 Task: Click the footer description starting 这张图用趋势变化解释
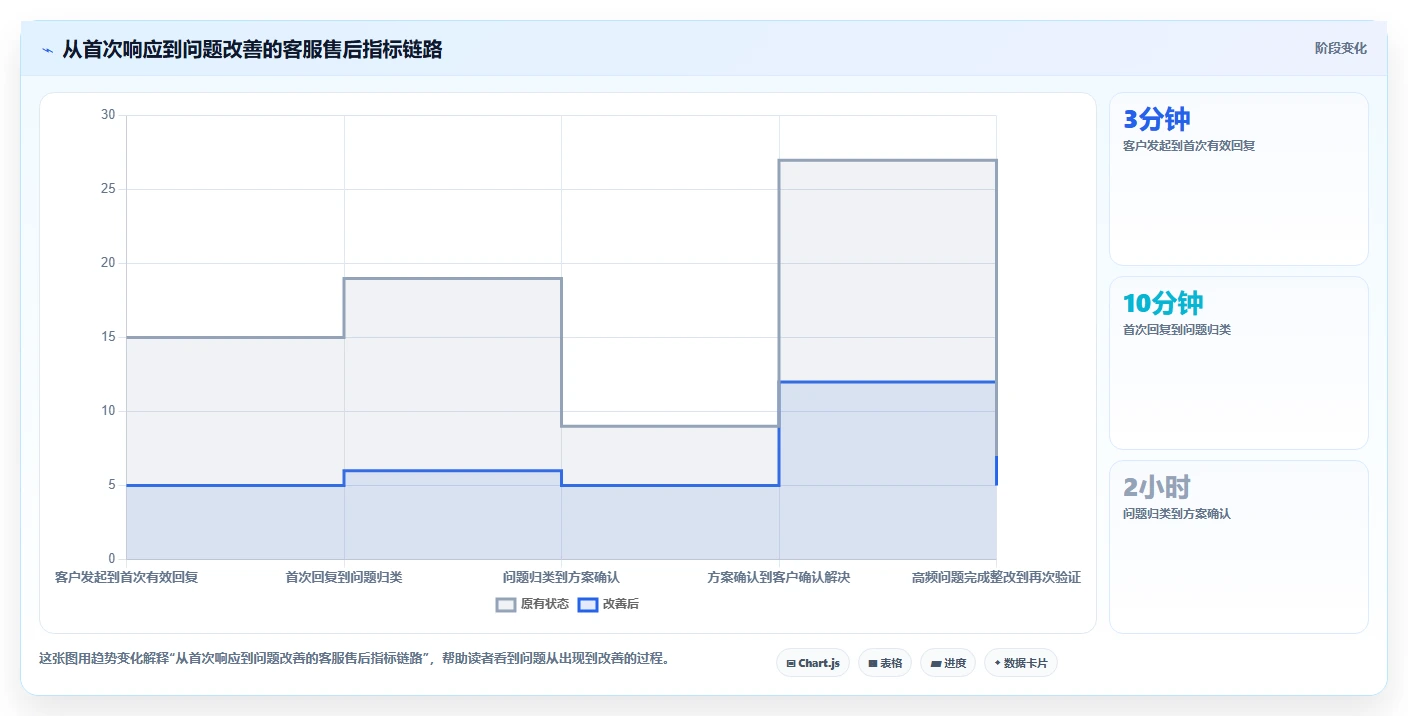click(x=354, y=659)
